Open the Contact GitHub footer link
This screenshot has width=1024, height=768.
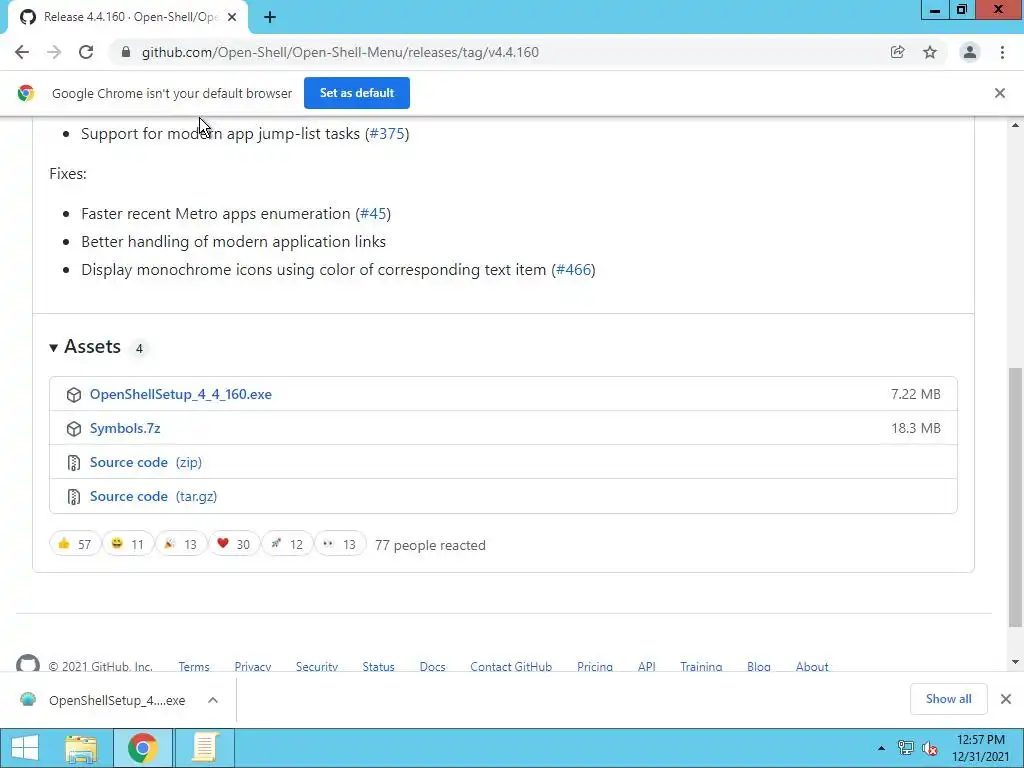(511, 667)
